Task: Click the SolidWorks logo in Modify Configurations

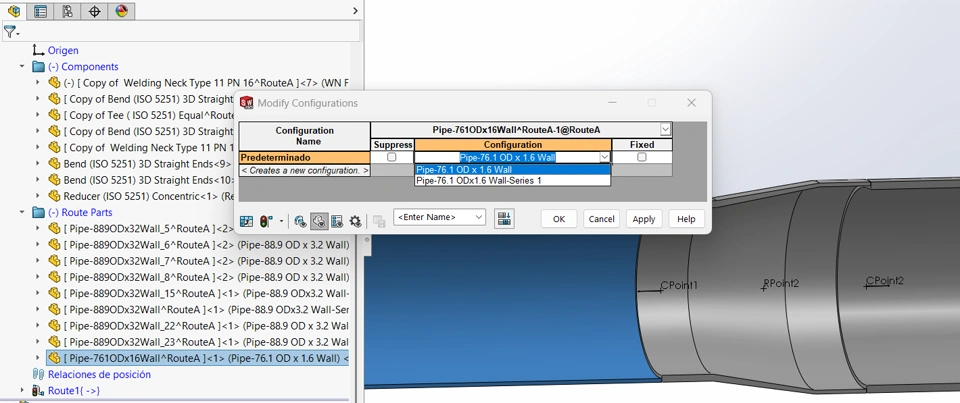Action: (x=247, y=103)
